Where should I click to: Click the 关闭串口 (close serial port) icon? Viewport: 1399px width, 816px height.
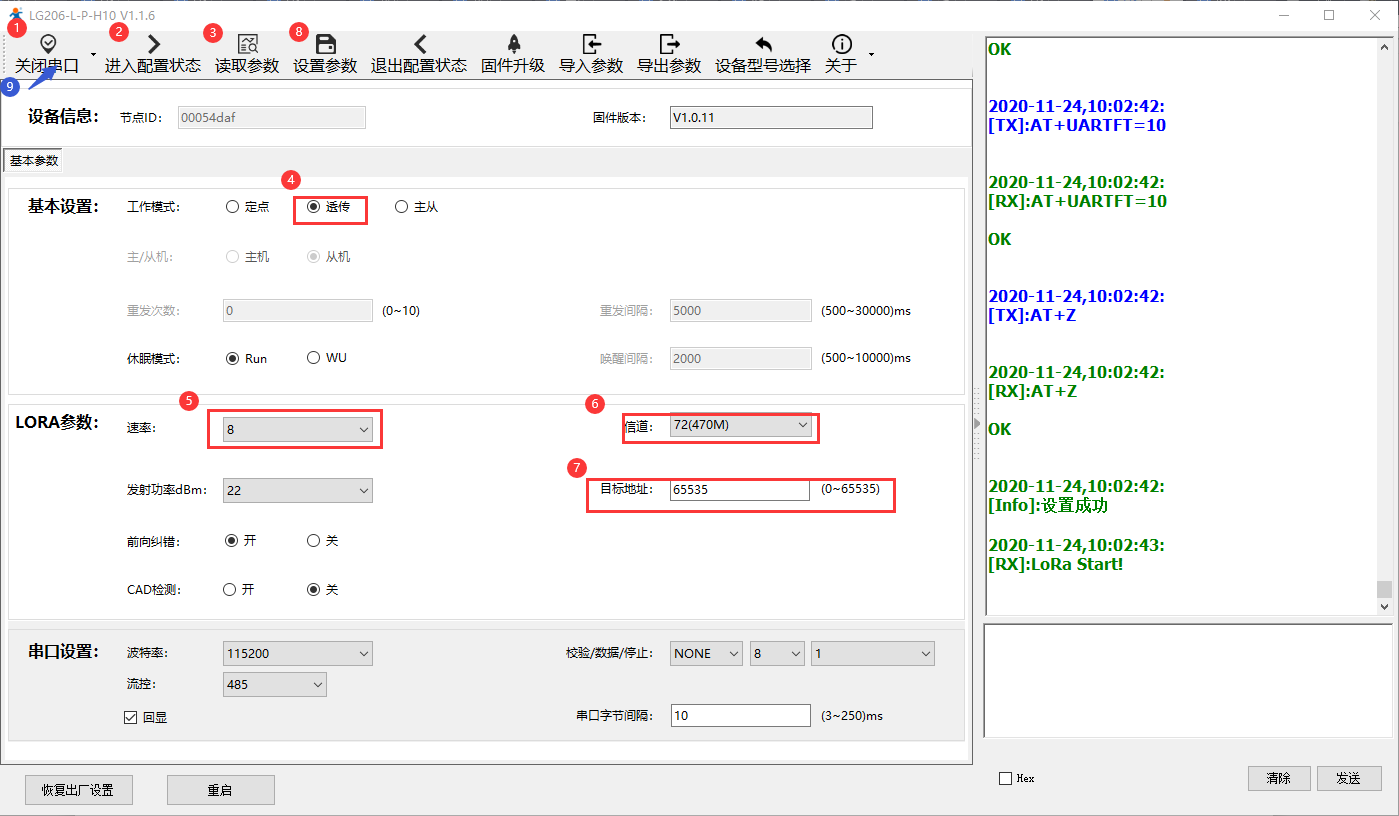[47, 44]
